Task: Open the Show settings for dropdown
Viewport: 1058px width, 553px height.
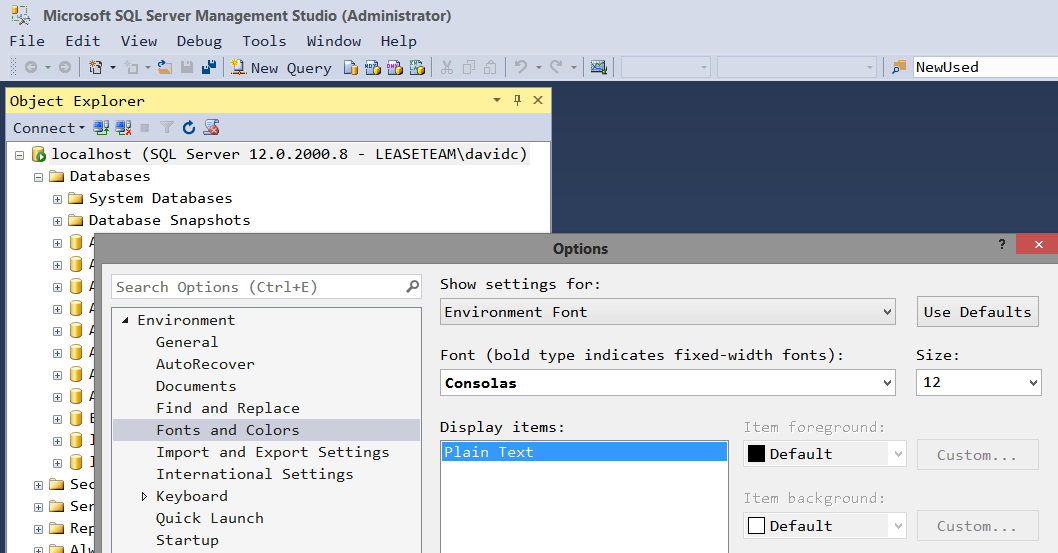Action: (x=667, y=312)
